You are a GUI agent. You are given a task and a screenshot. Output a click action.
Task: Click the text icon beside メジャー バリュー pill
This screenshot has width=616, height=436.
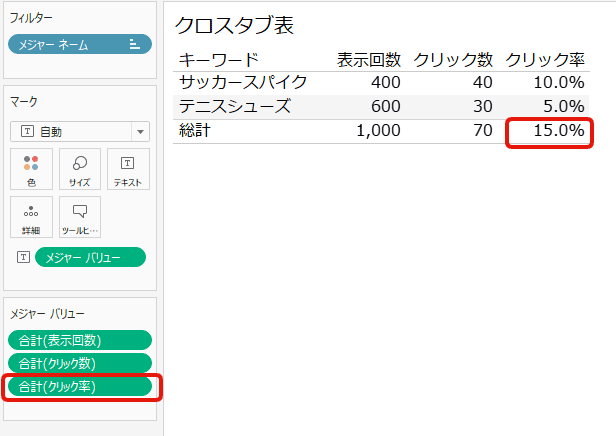[x=23, y=258]
